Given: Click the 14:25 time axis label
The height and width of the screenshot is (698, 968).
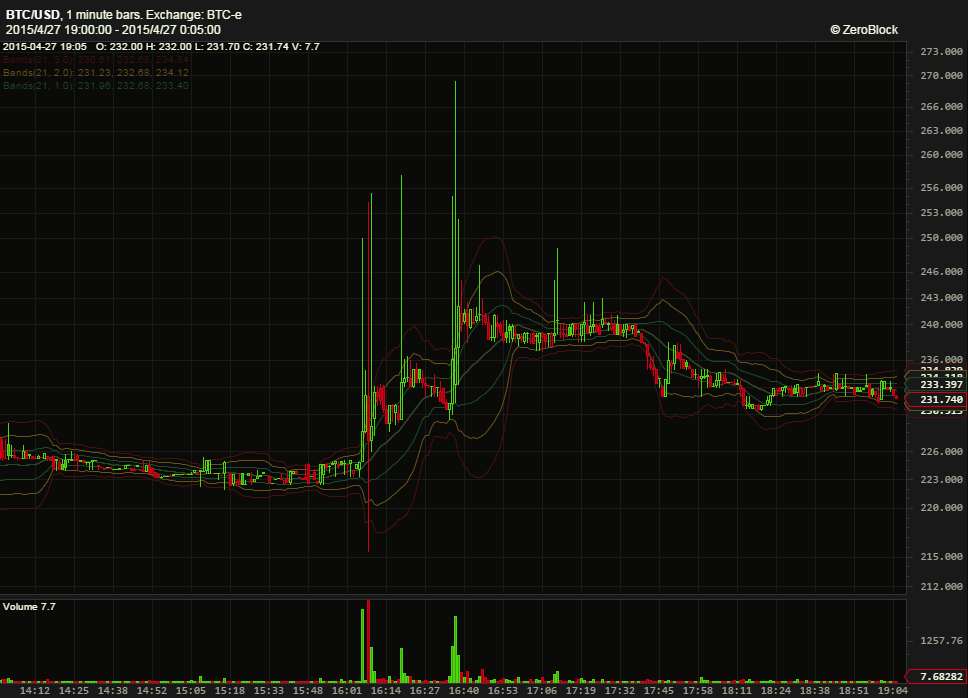Looking at the screenshot, I should (73, 691).
